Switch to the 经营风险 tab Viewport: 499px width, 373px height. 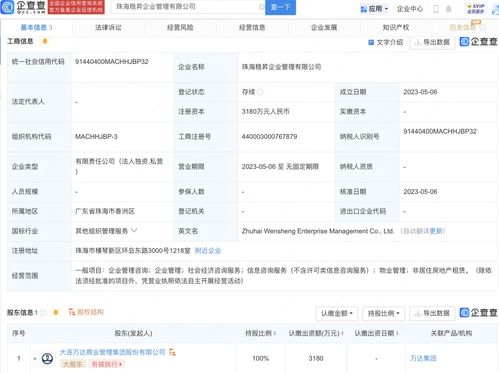click(180, 27)
